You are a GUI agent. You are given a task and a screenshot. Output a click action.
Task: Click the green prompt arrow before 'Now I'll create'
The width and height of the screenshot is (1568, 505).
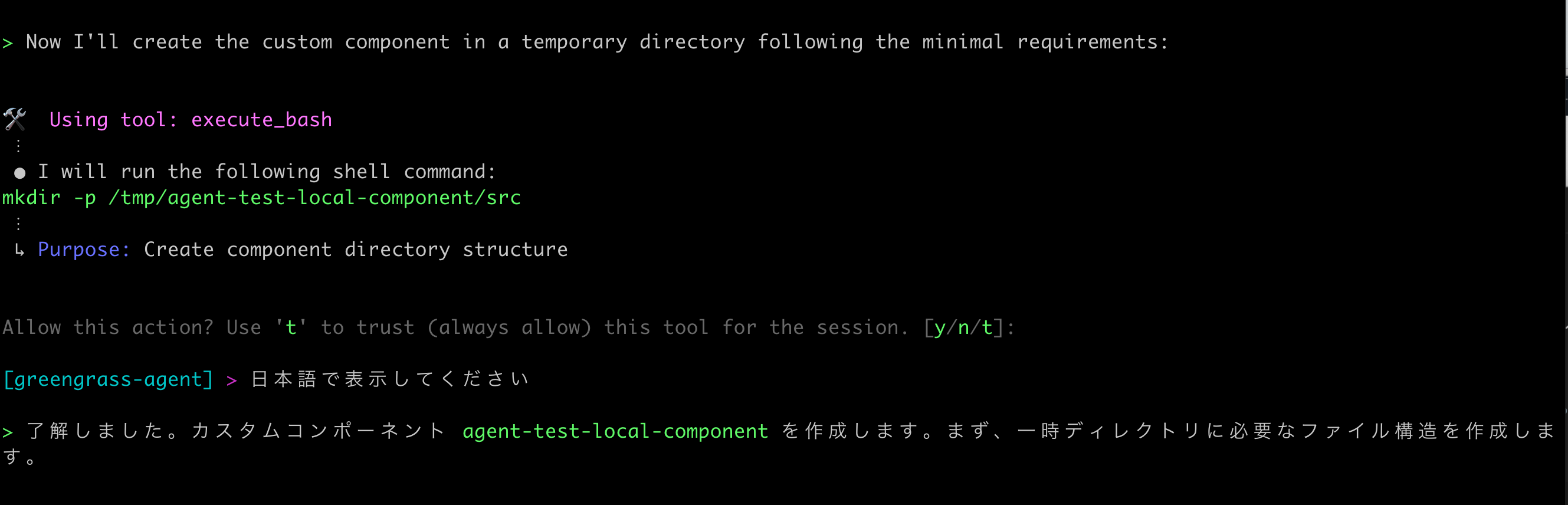7,42
